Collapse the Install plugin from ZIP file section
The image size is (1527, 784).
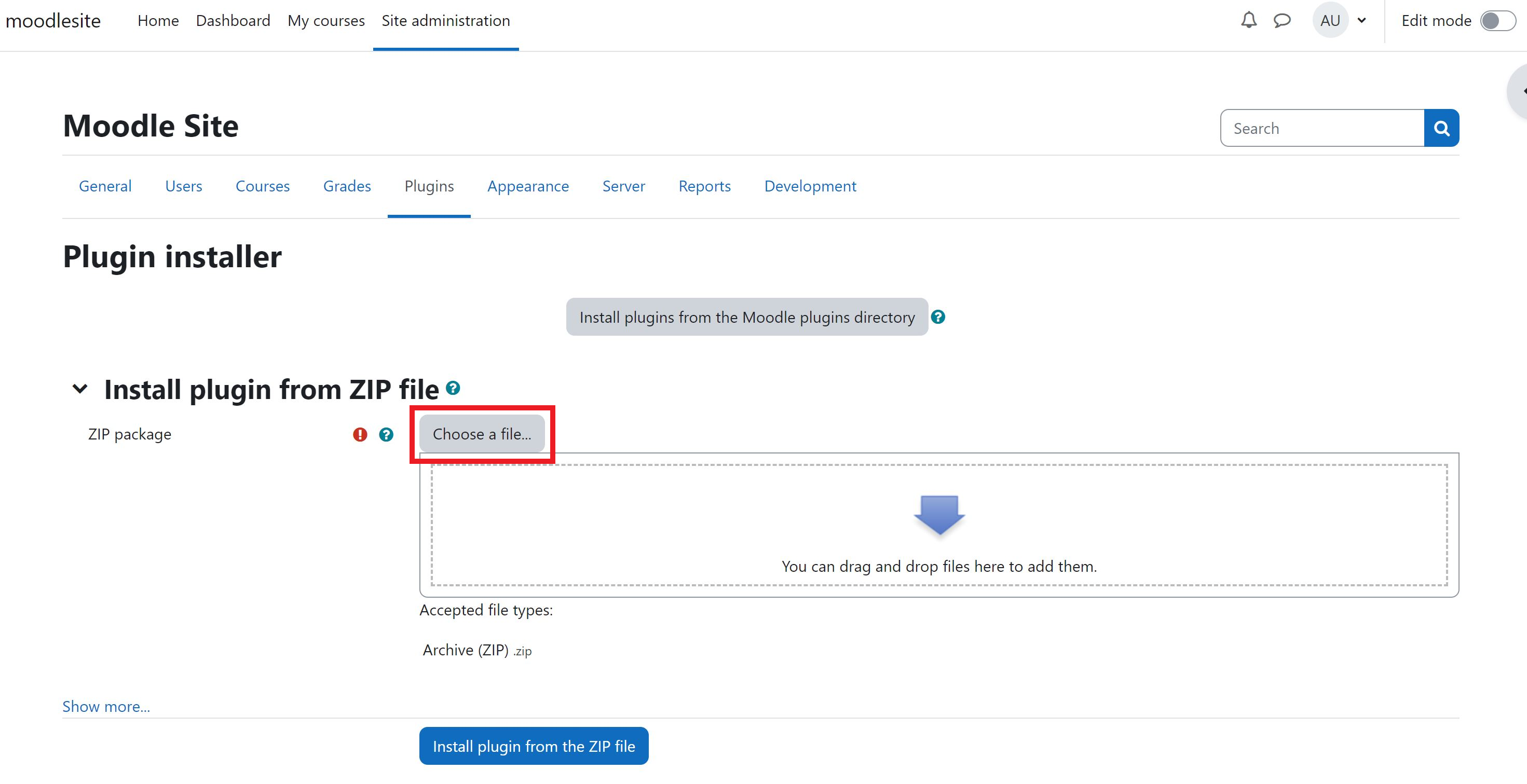80,389
